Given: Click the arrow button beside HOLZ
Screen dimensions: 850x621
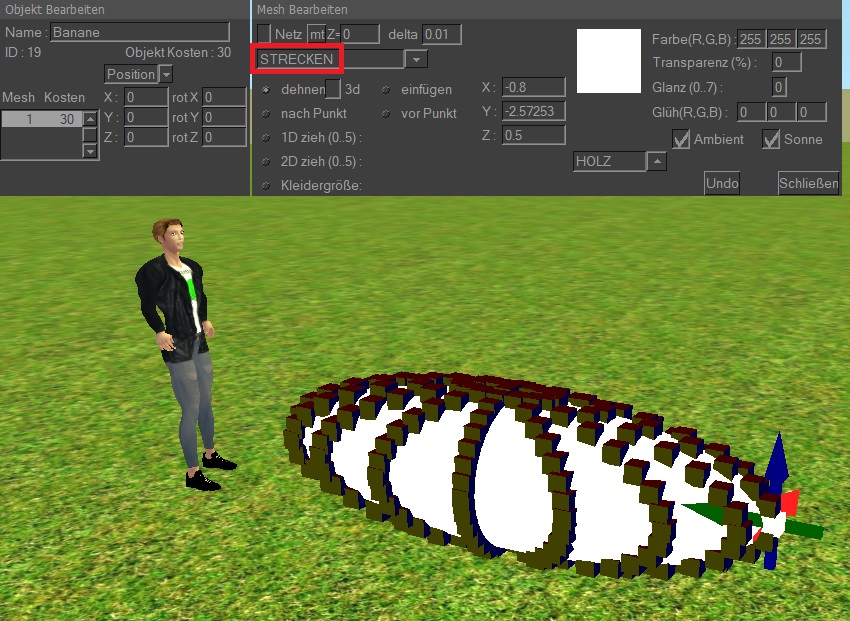Looking at the screenshot, I should [657, 161].
